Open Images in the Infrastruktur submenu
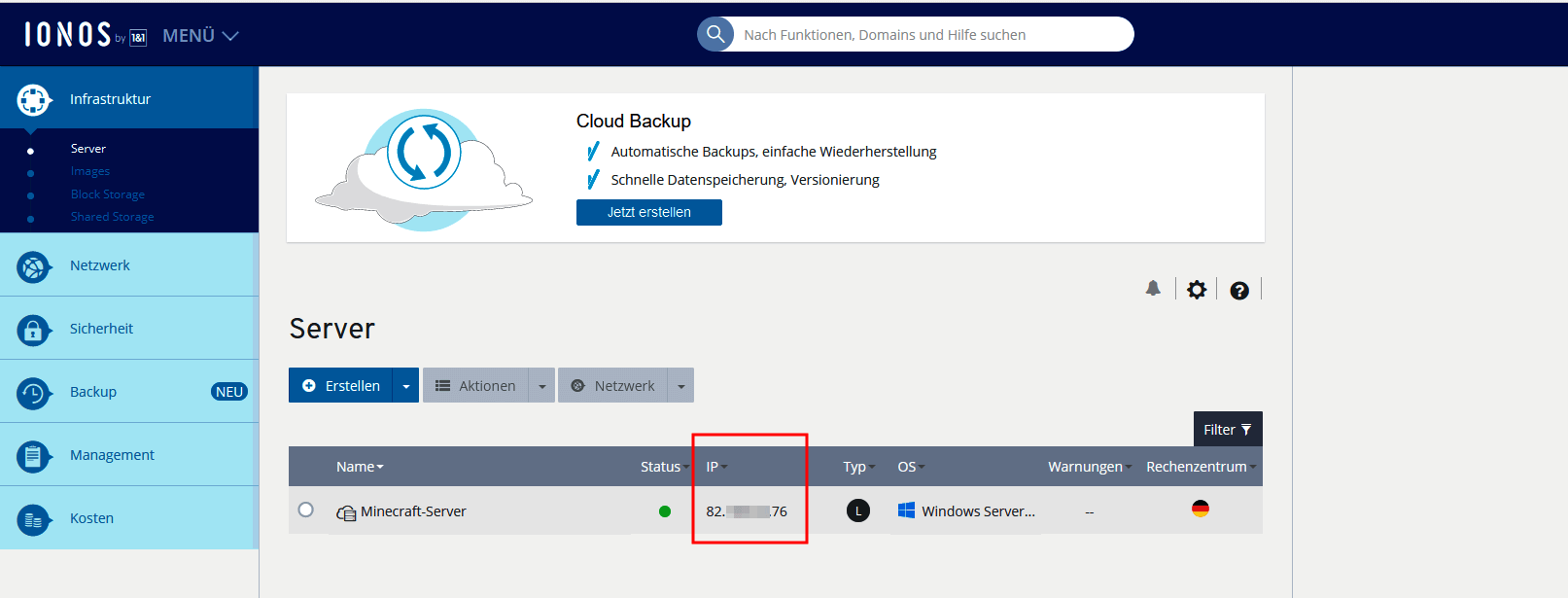The width and height of the screenshot is (1568, 598). [90, 171]
